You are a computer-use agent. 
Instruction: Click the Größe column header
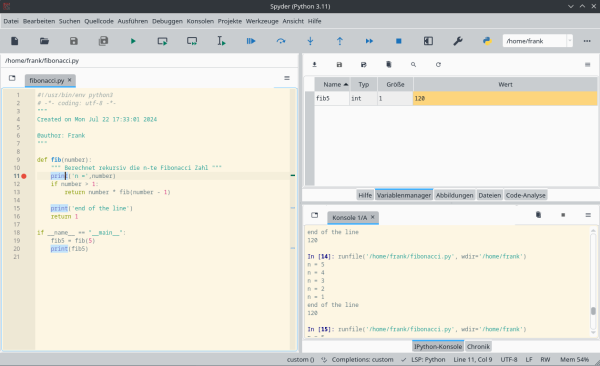(395, 84)
